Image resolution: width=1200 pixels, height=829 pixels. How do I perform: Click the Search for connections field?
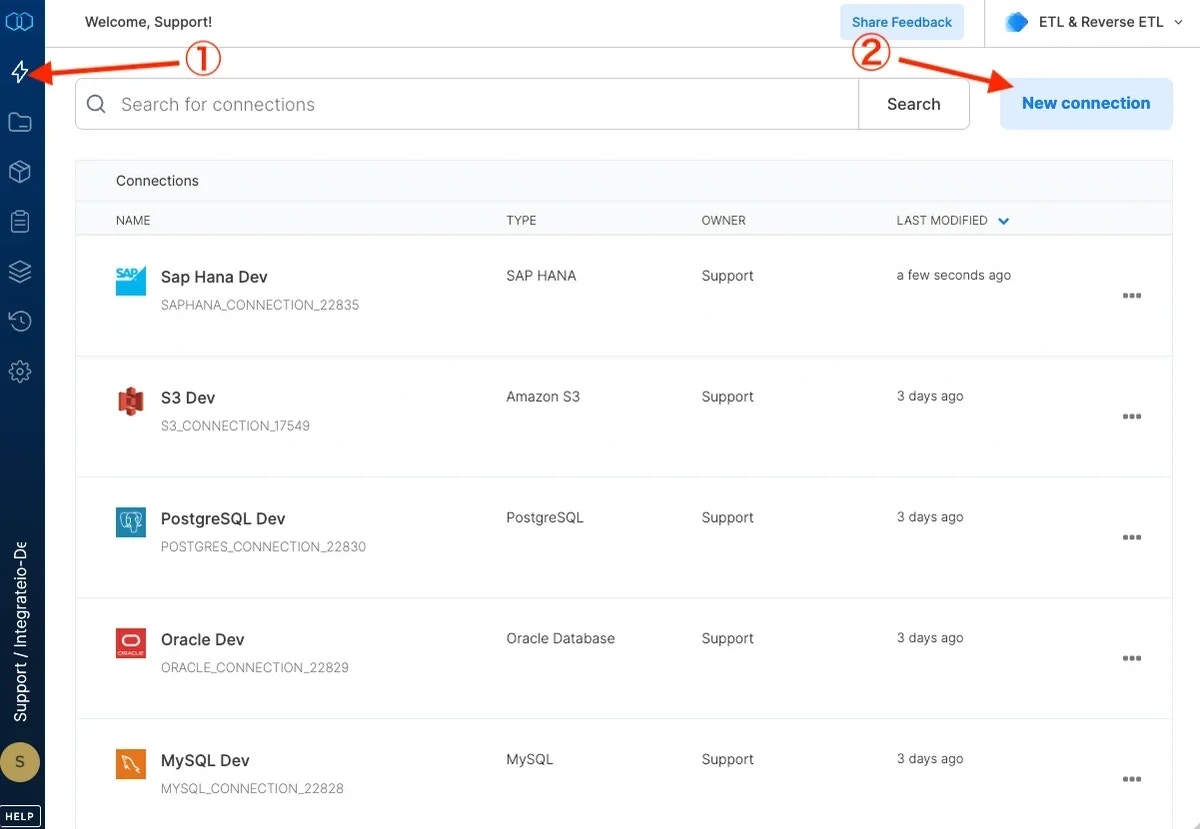point(467,104)
